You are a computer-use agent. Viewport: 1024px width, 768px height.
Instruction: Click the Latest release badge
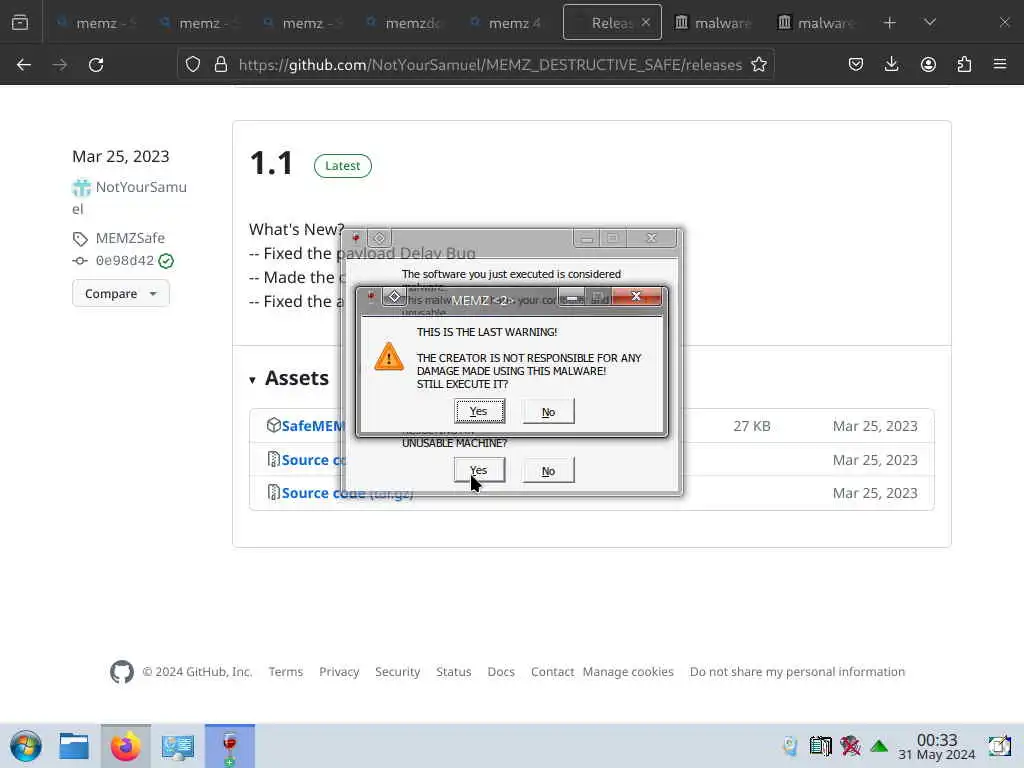tap(342, 166)
